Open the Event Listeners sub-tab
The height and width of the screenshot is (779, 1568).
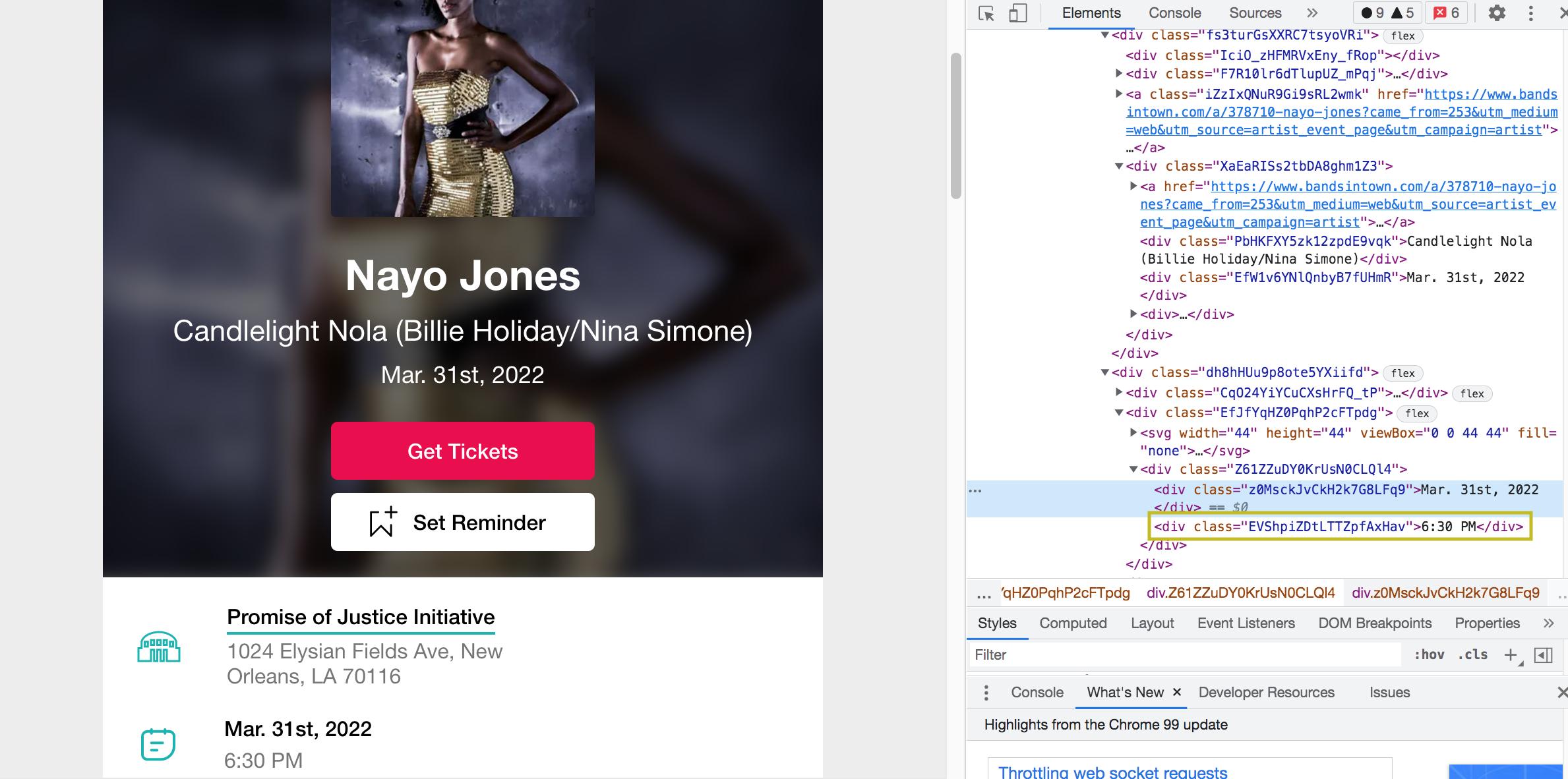[1246, 623]
